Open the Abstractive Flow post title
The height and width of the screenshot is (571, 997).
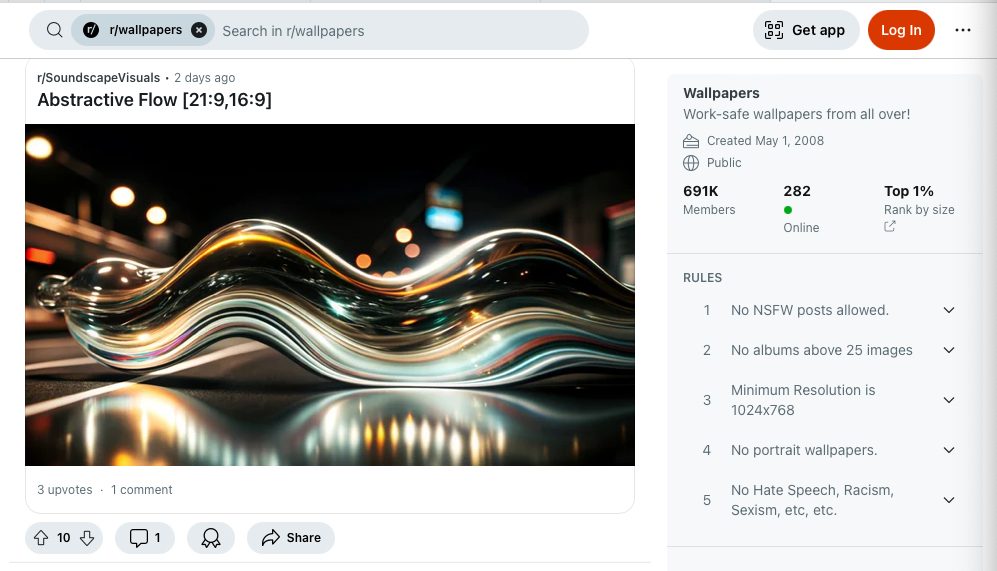(155, 100)
